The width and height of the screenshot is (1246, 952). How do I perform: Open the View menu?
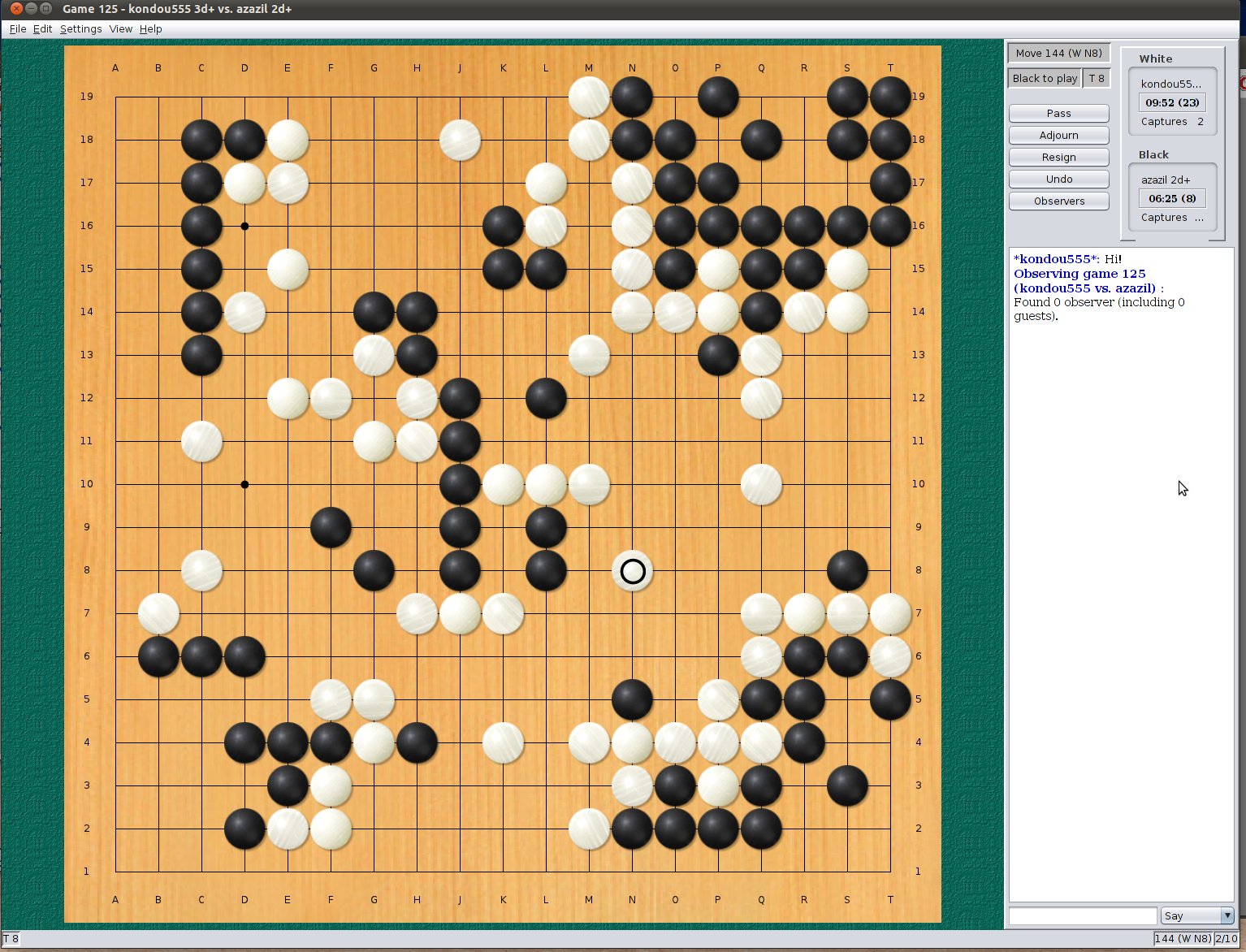120,28
